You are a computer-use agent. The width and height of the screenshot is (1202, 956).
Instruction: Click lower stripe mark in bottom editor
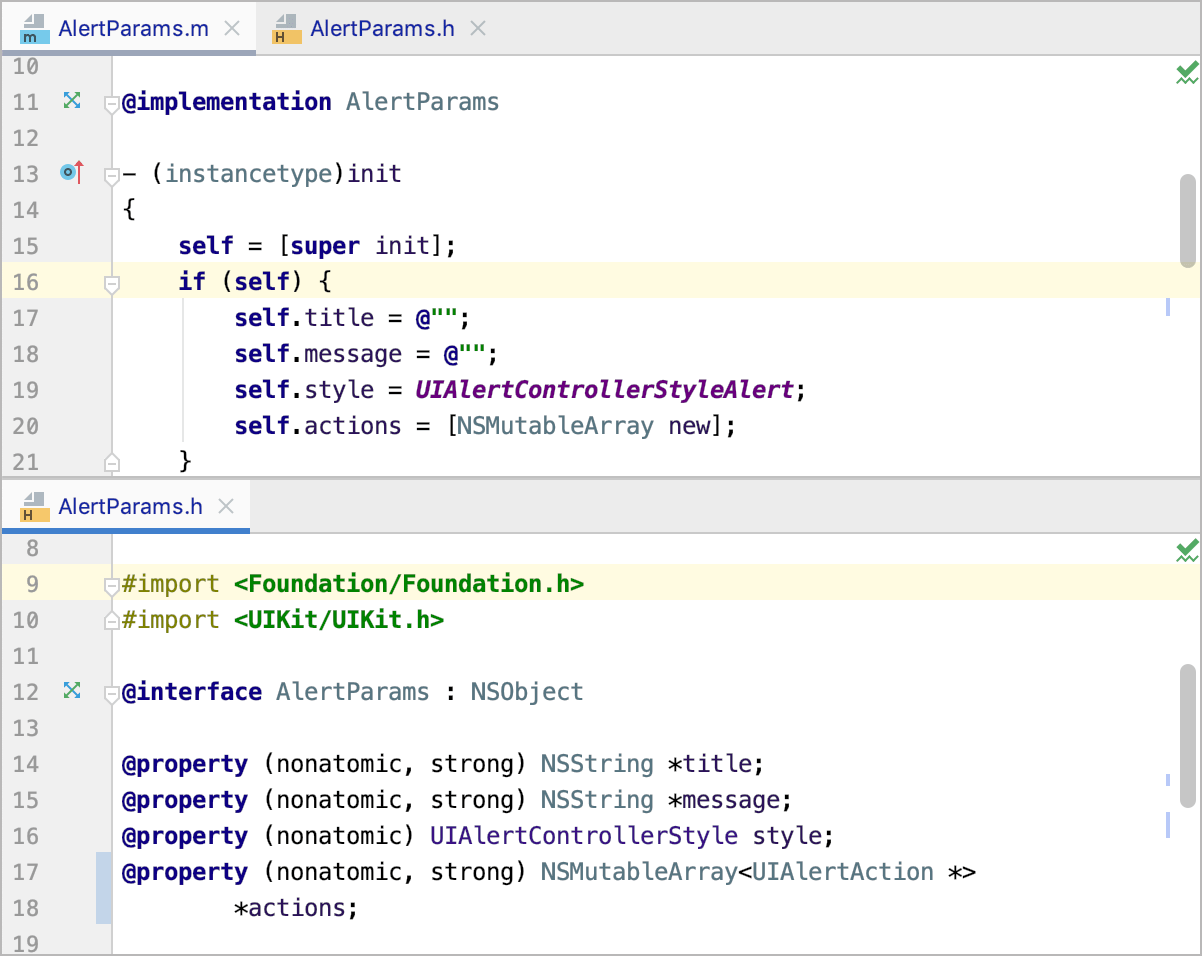[1168, 824]
